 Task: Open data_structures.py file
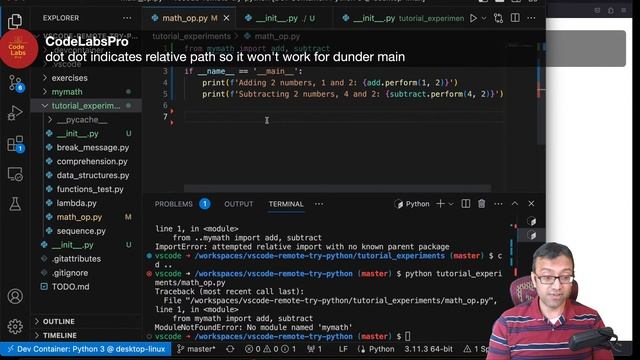(x=93, y=176)
